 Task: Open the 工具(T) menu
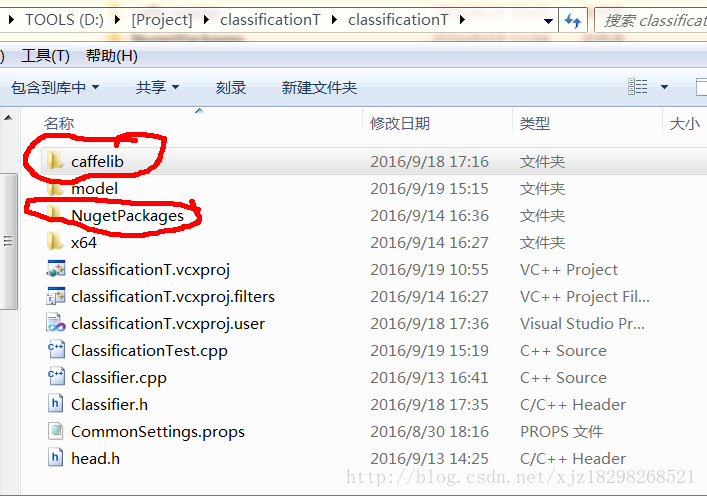coord(45,56)
